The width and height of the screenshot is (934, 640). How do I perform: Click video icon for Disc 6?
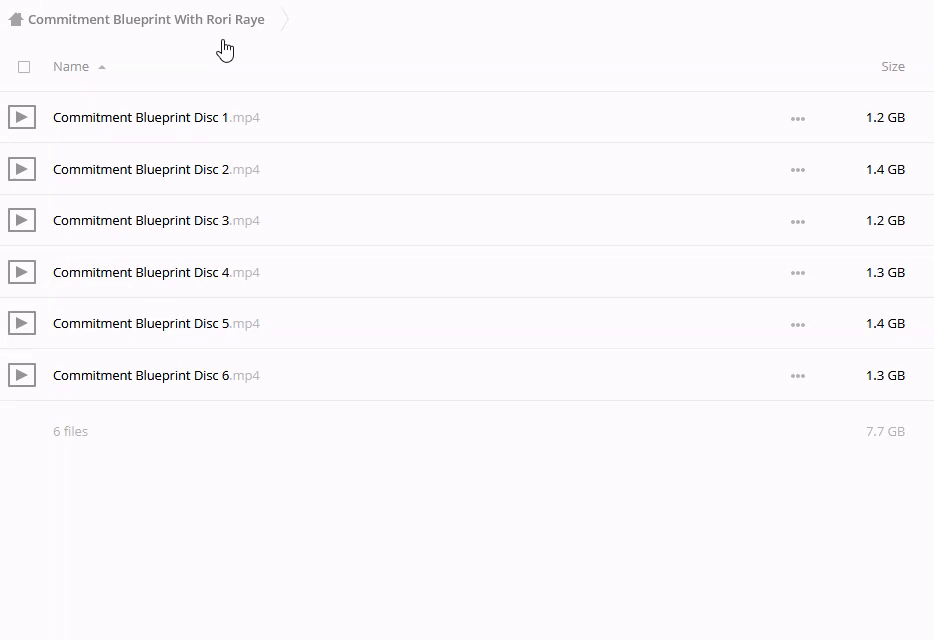point(22,375)
